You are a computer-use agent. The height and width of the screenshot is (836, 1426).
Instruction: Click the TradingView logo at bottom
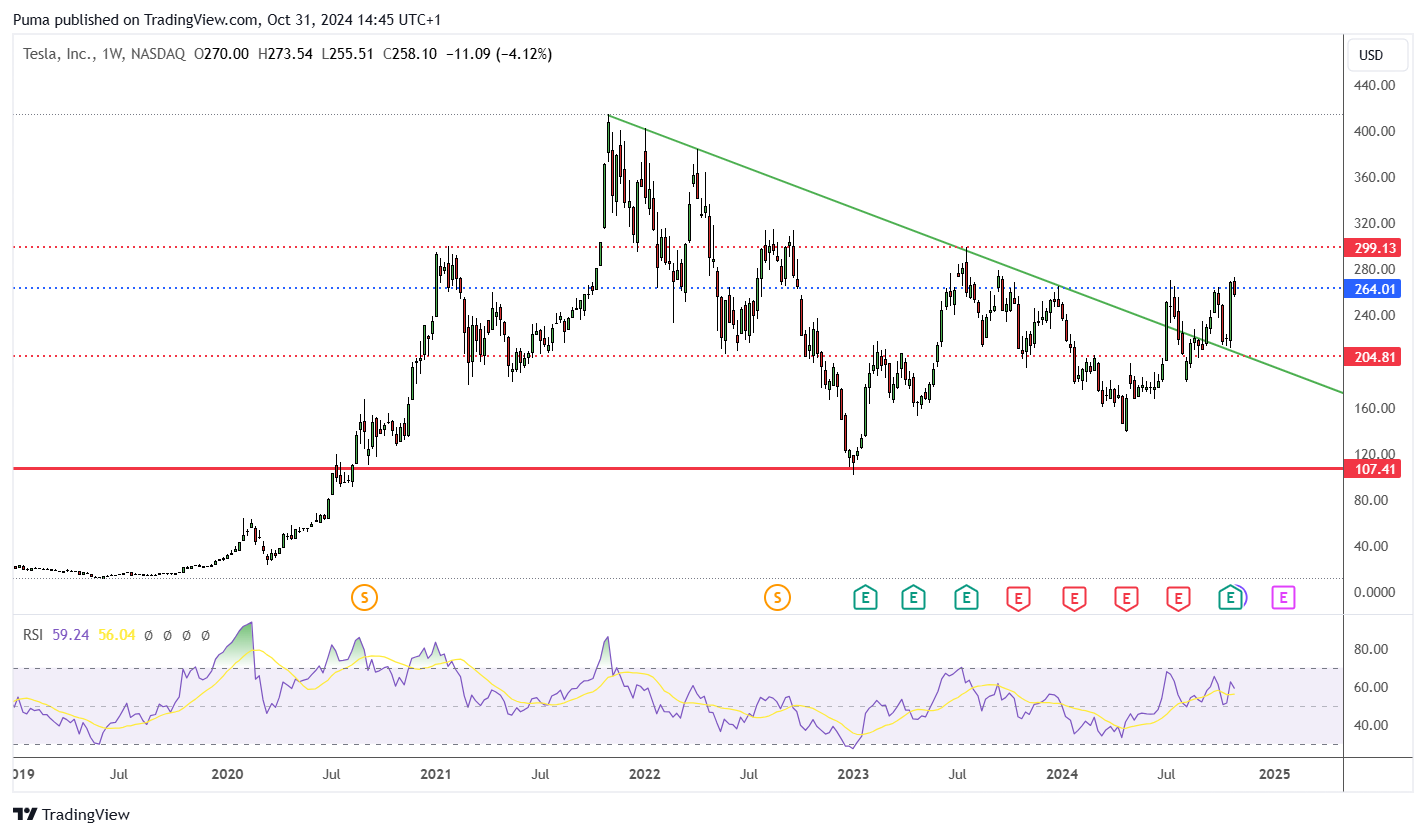click(71, 815)
